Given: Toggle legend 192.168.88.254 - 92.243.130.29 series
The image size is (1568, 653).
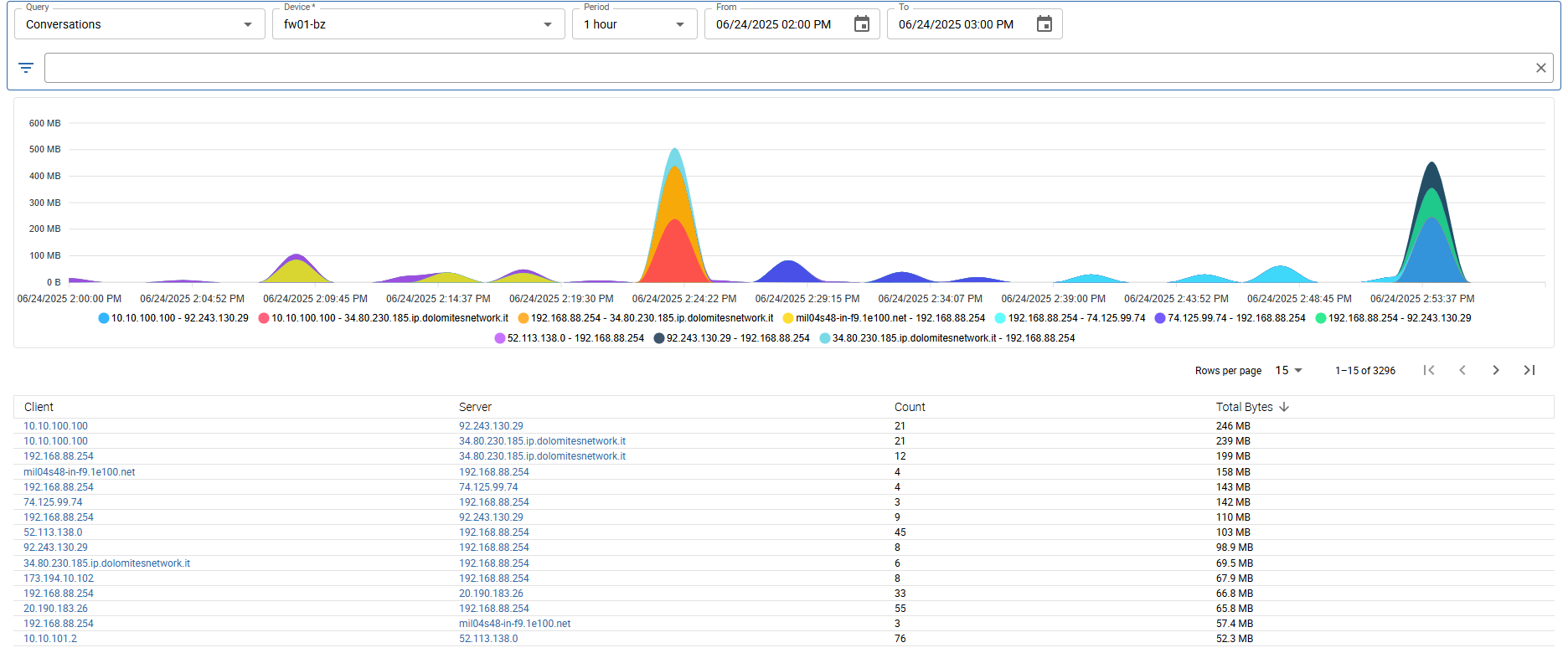Looking at the screenshot, I should pos(1394,318).
